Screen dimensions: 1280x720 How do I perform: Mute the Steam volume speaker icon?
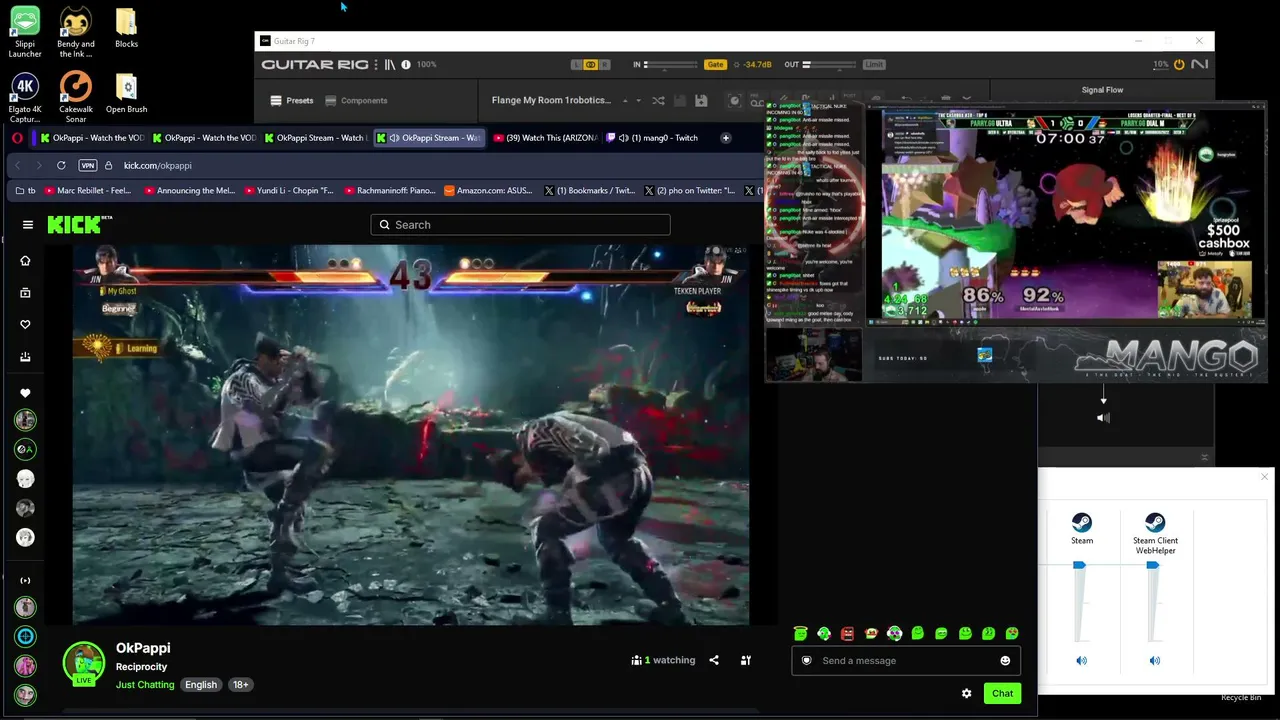1081,660
